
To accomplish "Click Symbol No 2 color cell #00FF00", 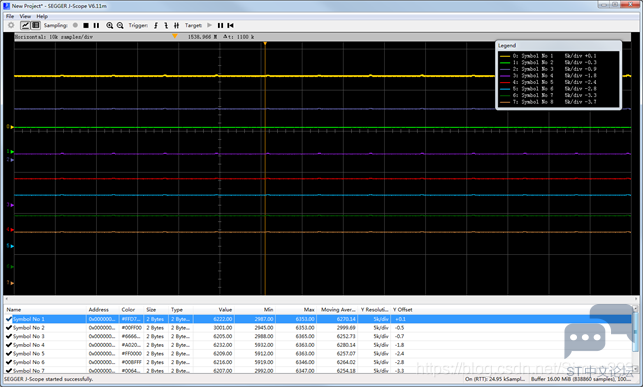I will 132,328.
